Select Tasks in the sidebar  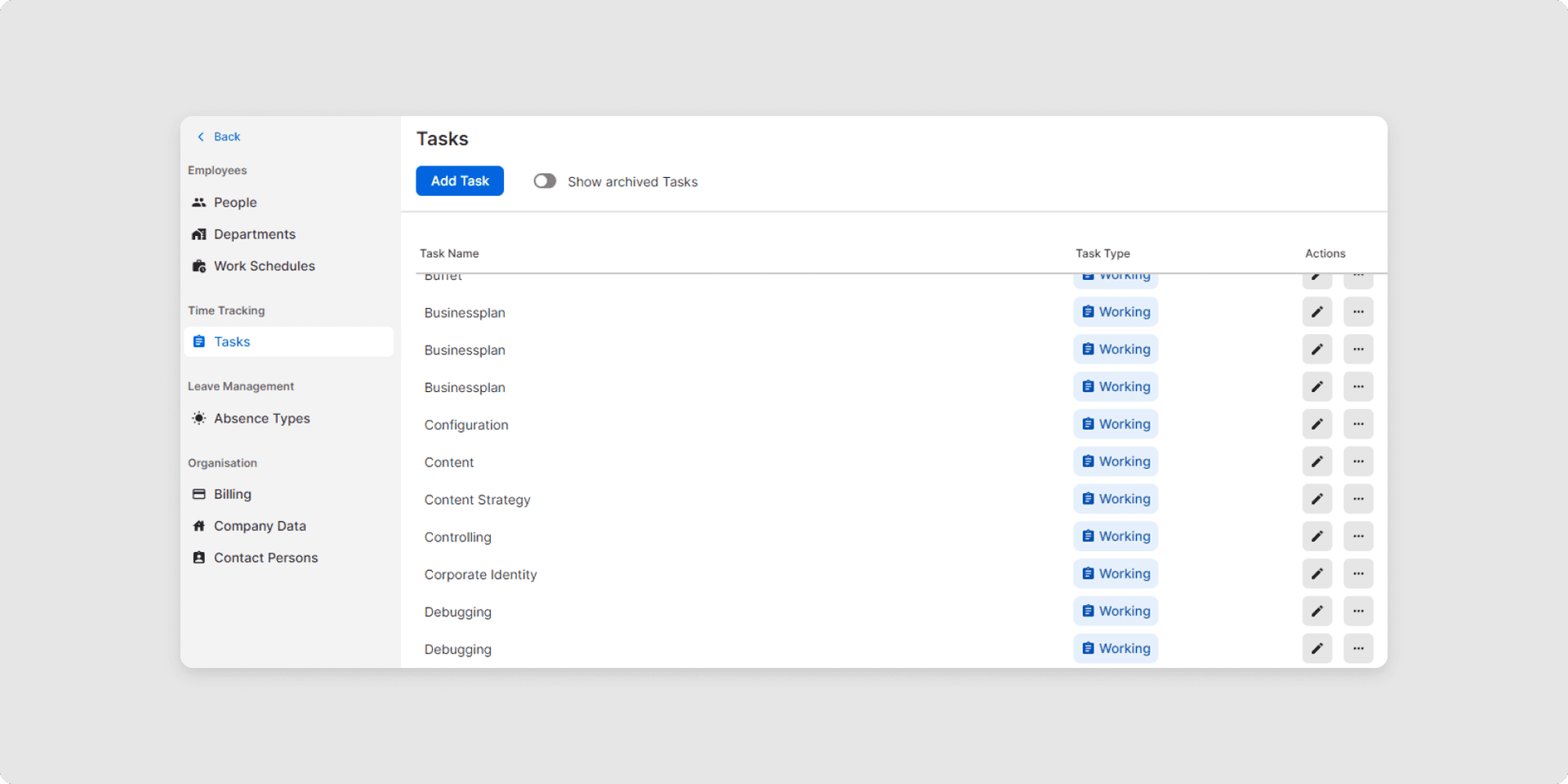point(232,342)
